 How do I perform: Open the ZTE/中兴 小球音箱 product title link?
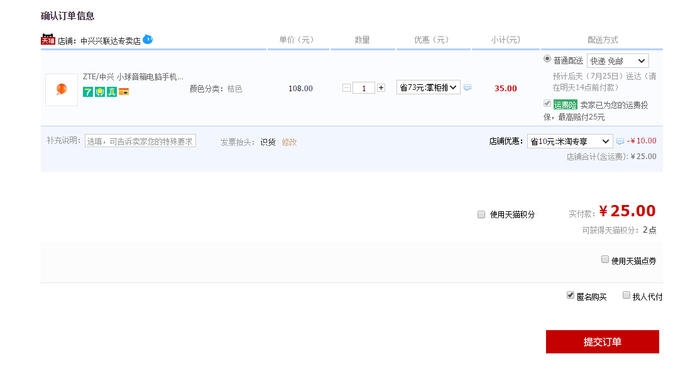(x=133, y=77)
